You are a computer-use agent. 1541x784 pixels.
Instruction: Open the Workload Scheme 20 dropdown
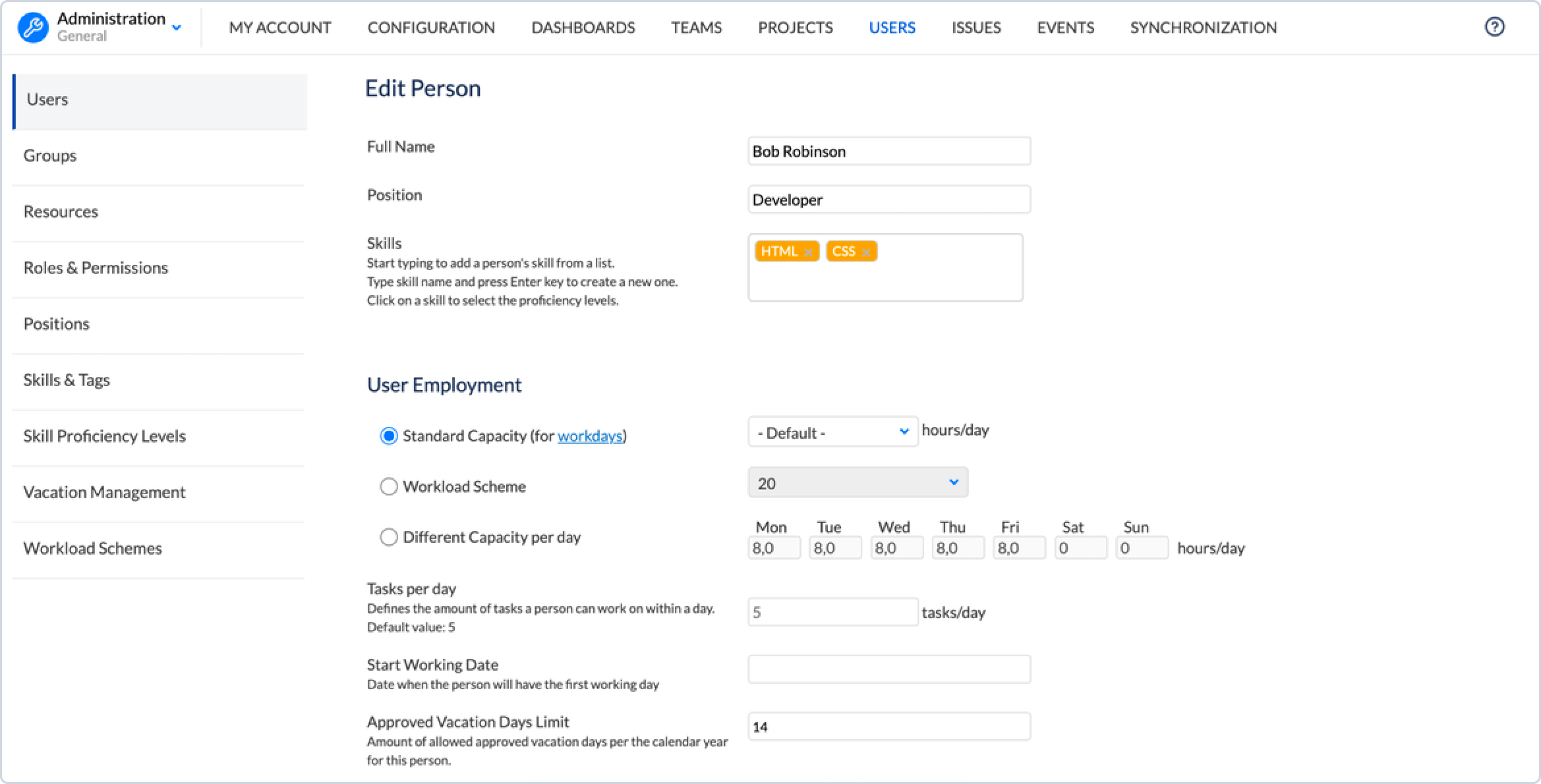(x=858, y=483)
